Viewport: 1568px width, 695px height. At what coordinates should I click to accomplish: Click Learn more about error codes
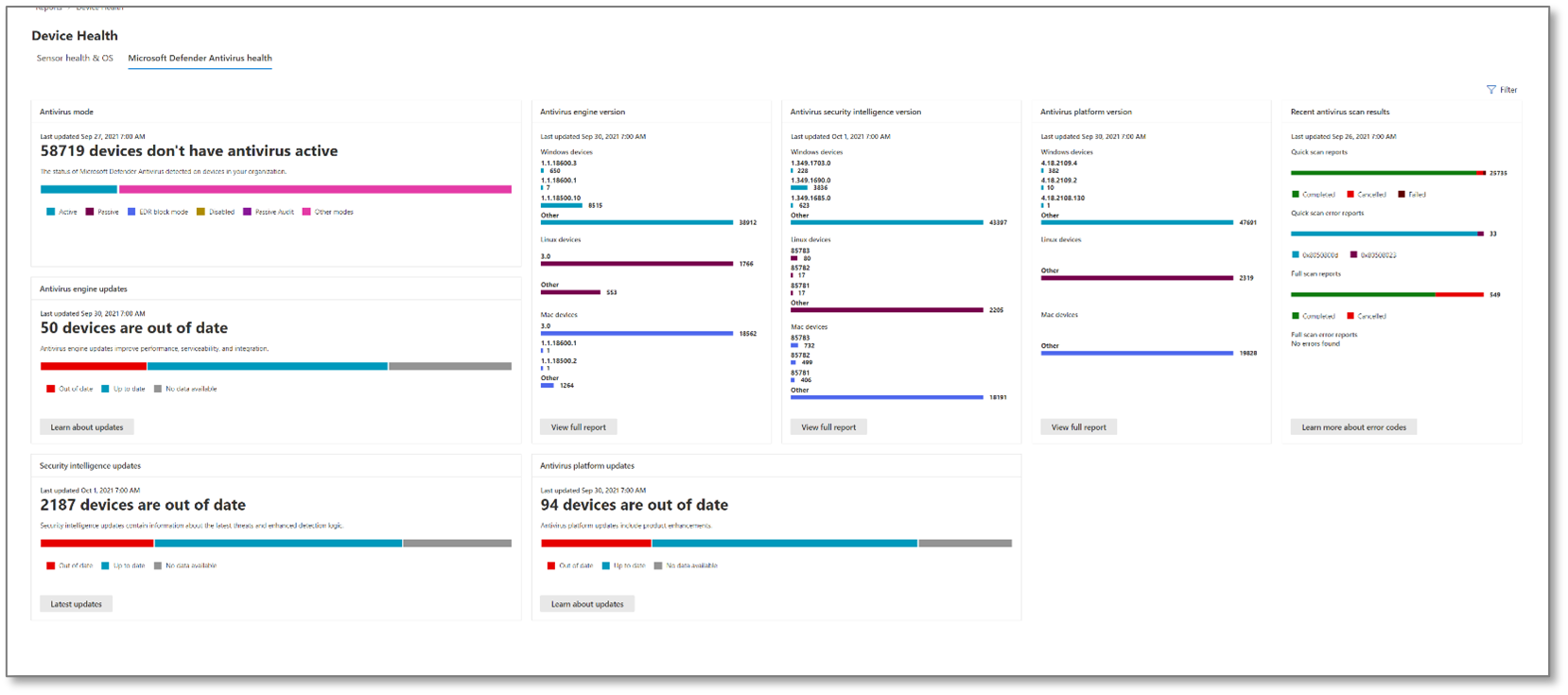(1353, 427)
